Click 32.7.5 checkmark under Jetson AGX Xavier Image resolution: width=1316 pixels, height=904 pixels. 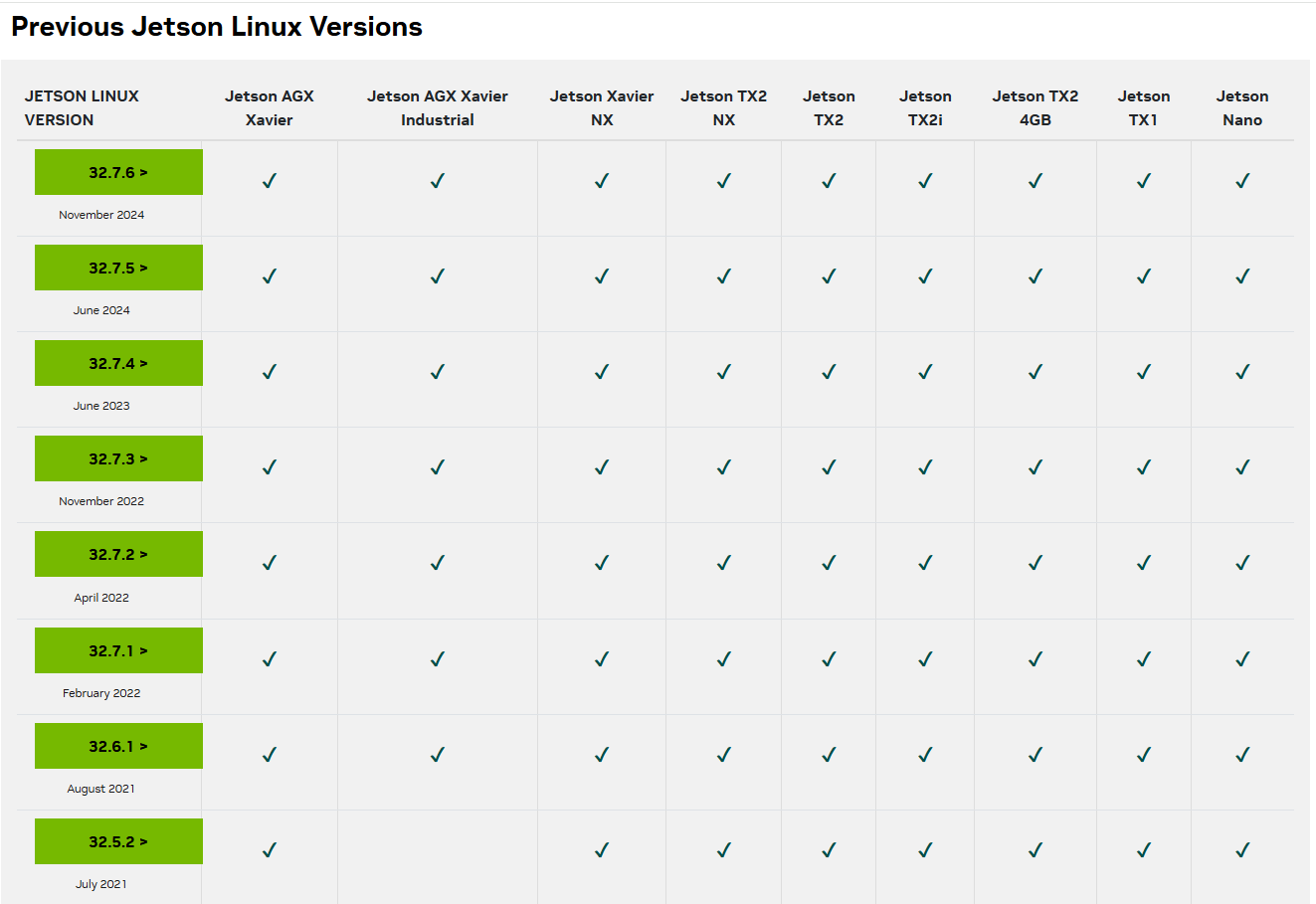click(270, 276)
